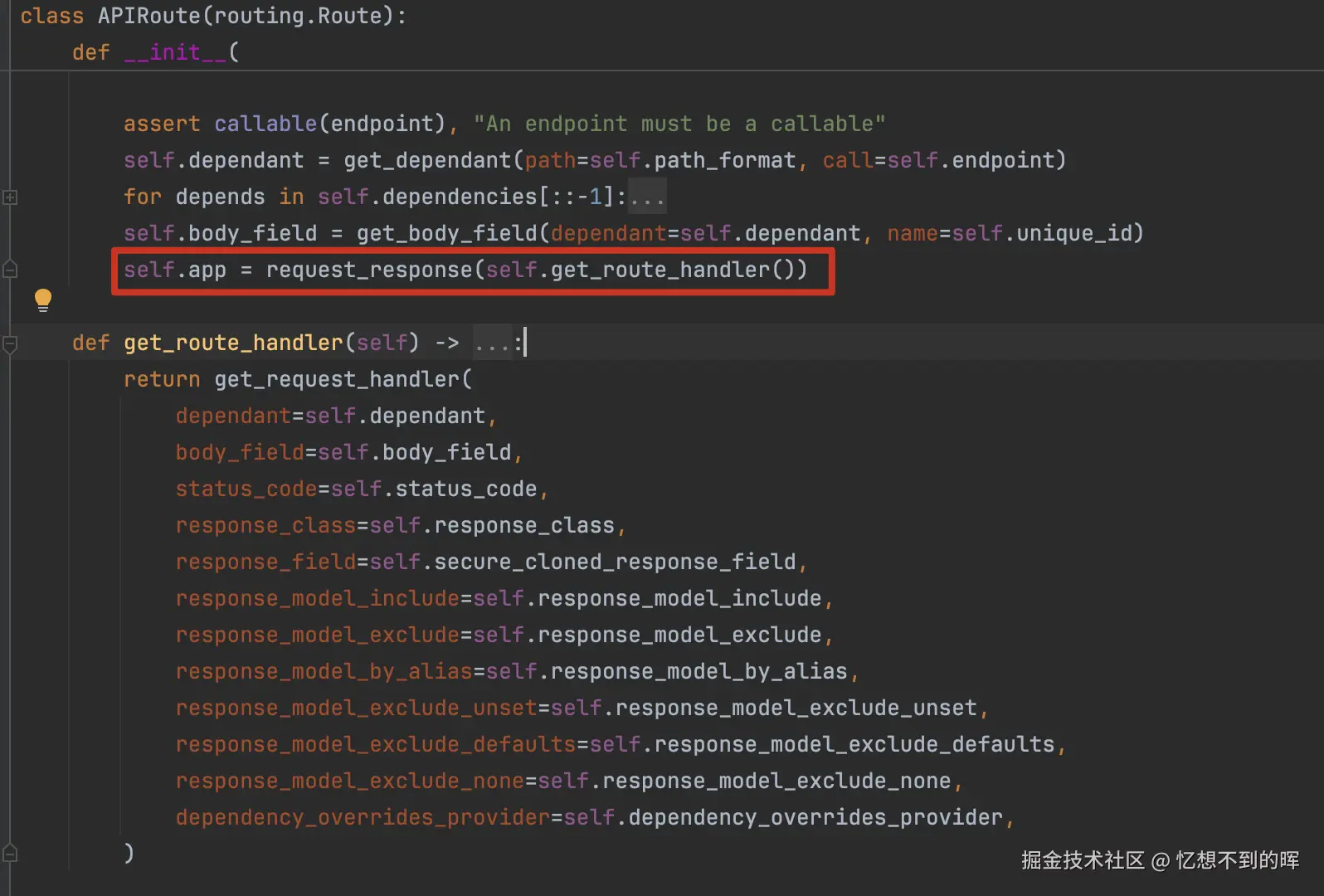Click fold-end marker beside the final closing parenthesis
The width and height of the screenshot is (1324, 896).
pyautogui.click(x=10, y=853)
